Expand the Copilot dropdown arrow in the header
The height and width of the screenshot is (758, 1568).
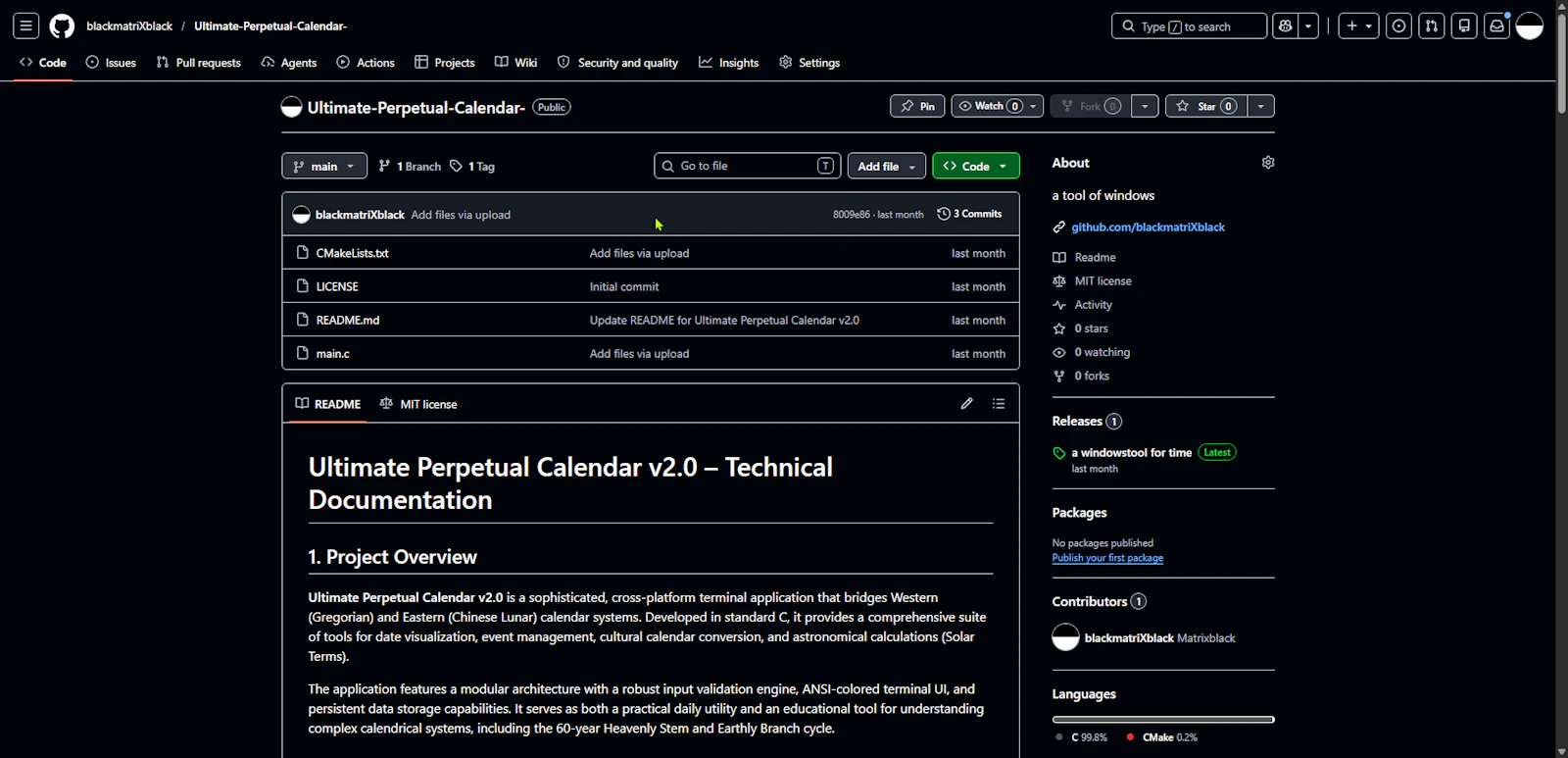(1309, 26)
